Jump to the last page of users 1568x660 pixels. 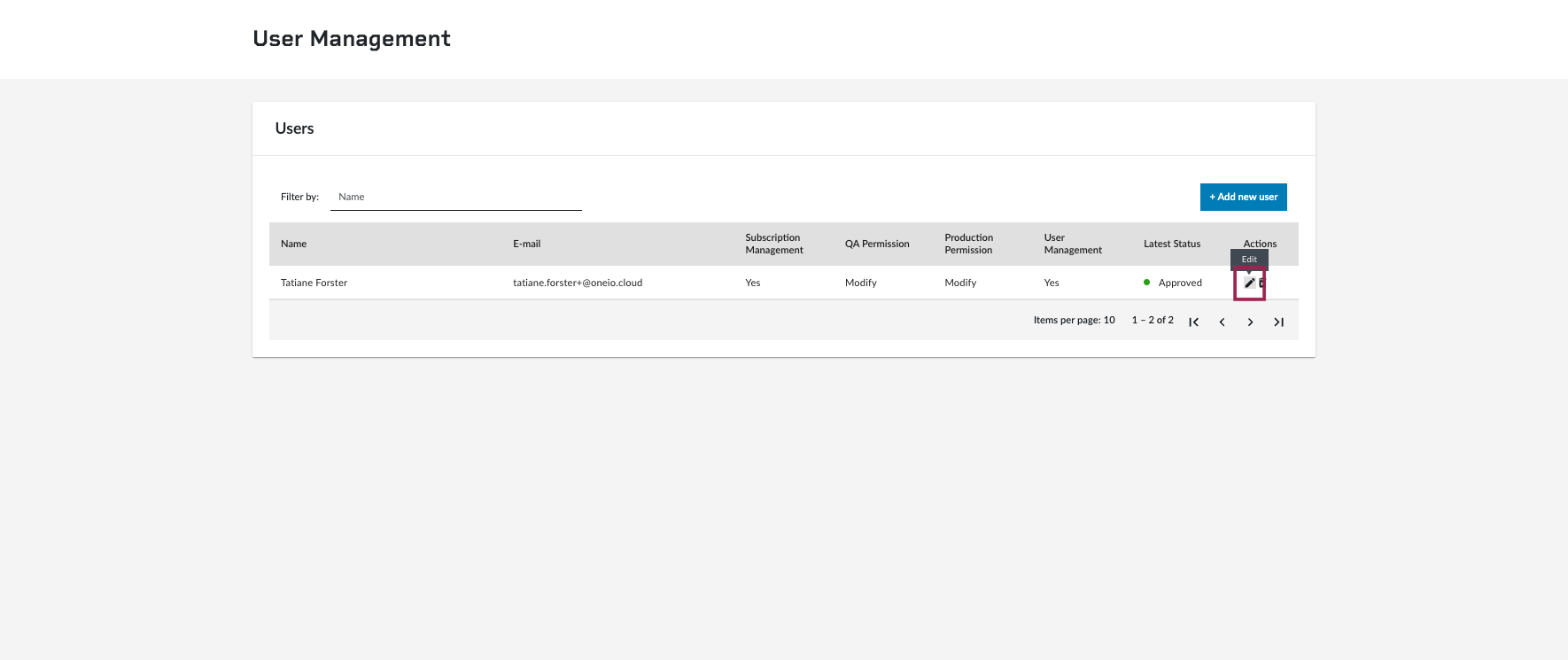pyautogui.click(x=1278, y=322)
